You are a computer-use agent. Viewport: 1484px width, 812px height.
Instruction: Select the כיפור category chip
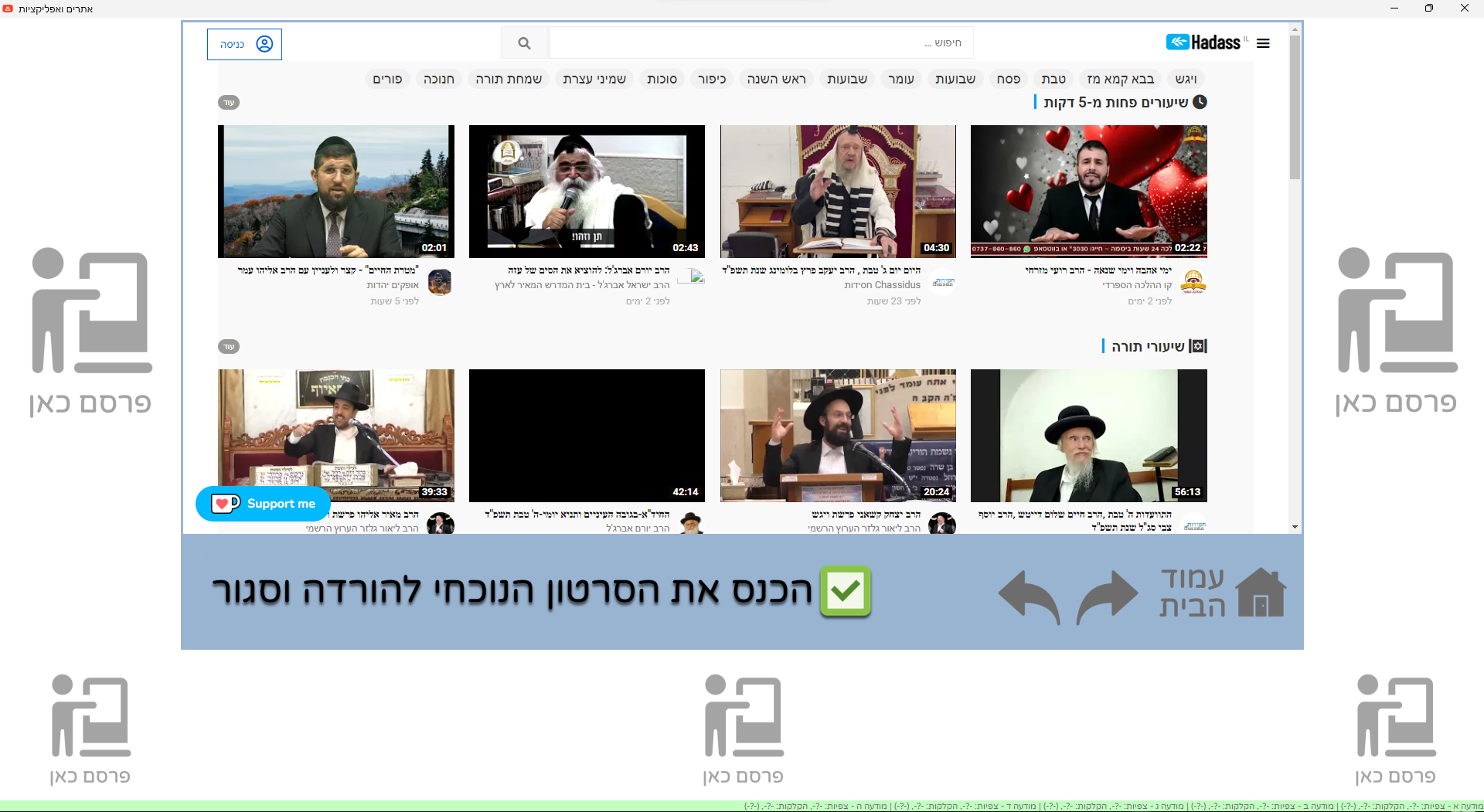point(712,79)
